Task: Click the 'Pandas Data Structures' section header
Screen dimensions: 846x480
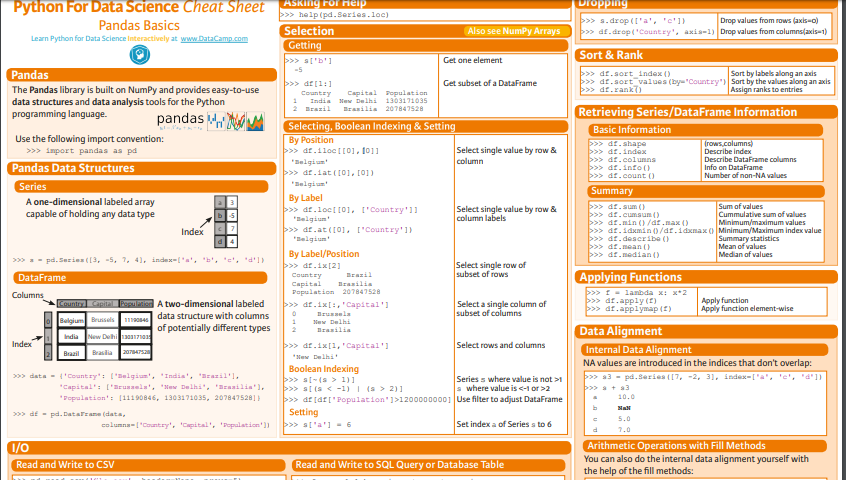Action: [142, 168]
